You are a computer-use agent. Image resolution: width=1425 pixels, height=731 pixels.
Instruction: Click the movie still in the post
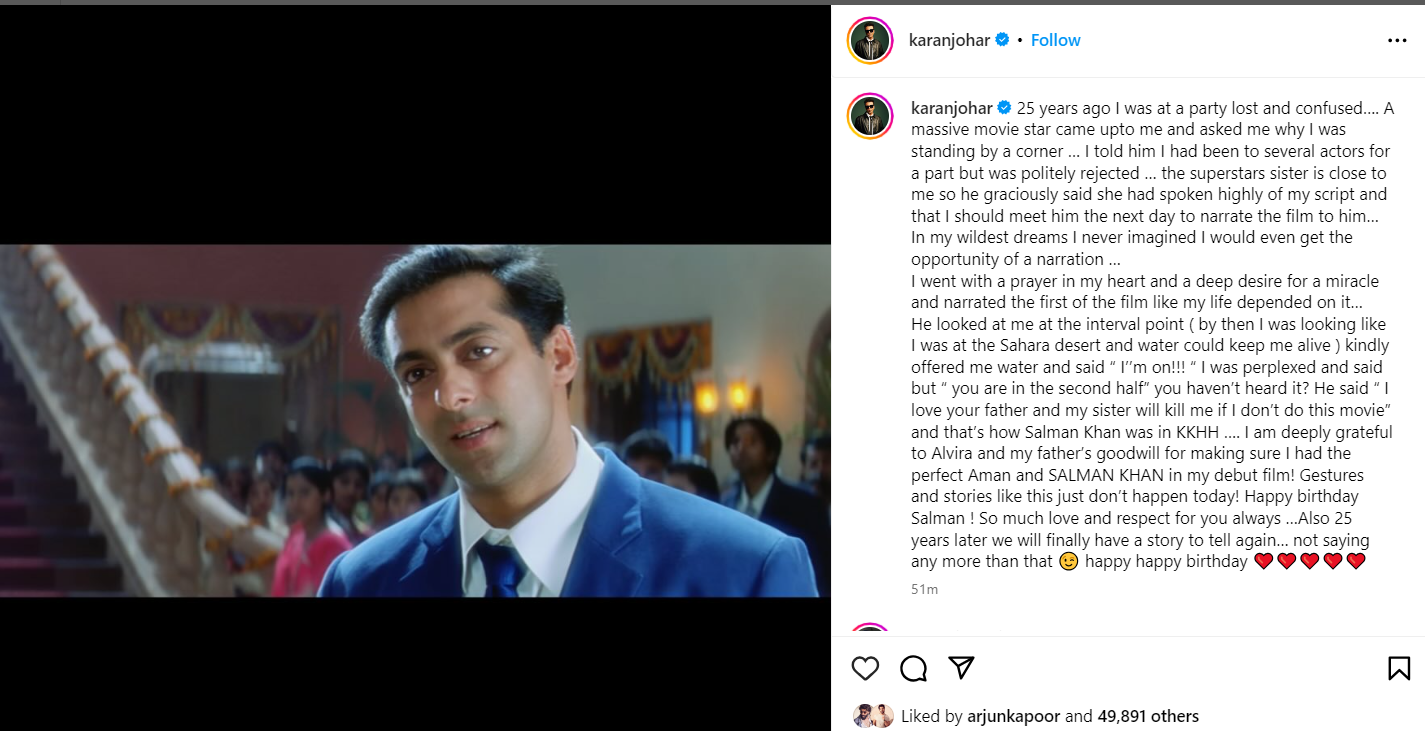pyautogui.click(x=415, y=420)
